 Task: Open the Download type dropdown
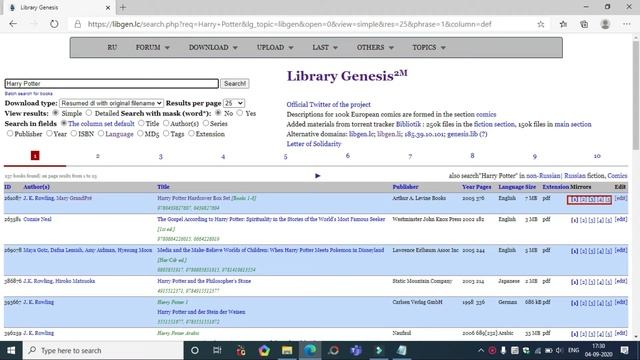click(111, 103)
